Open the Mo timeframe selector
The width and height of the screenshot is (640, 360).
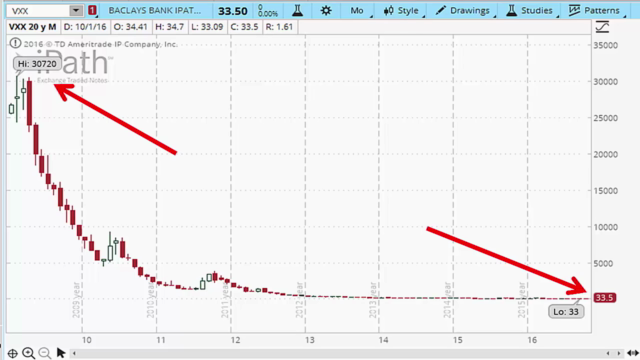pos(357,11)
